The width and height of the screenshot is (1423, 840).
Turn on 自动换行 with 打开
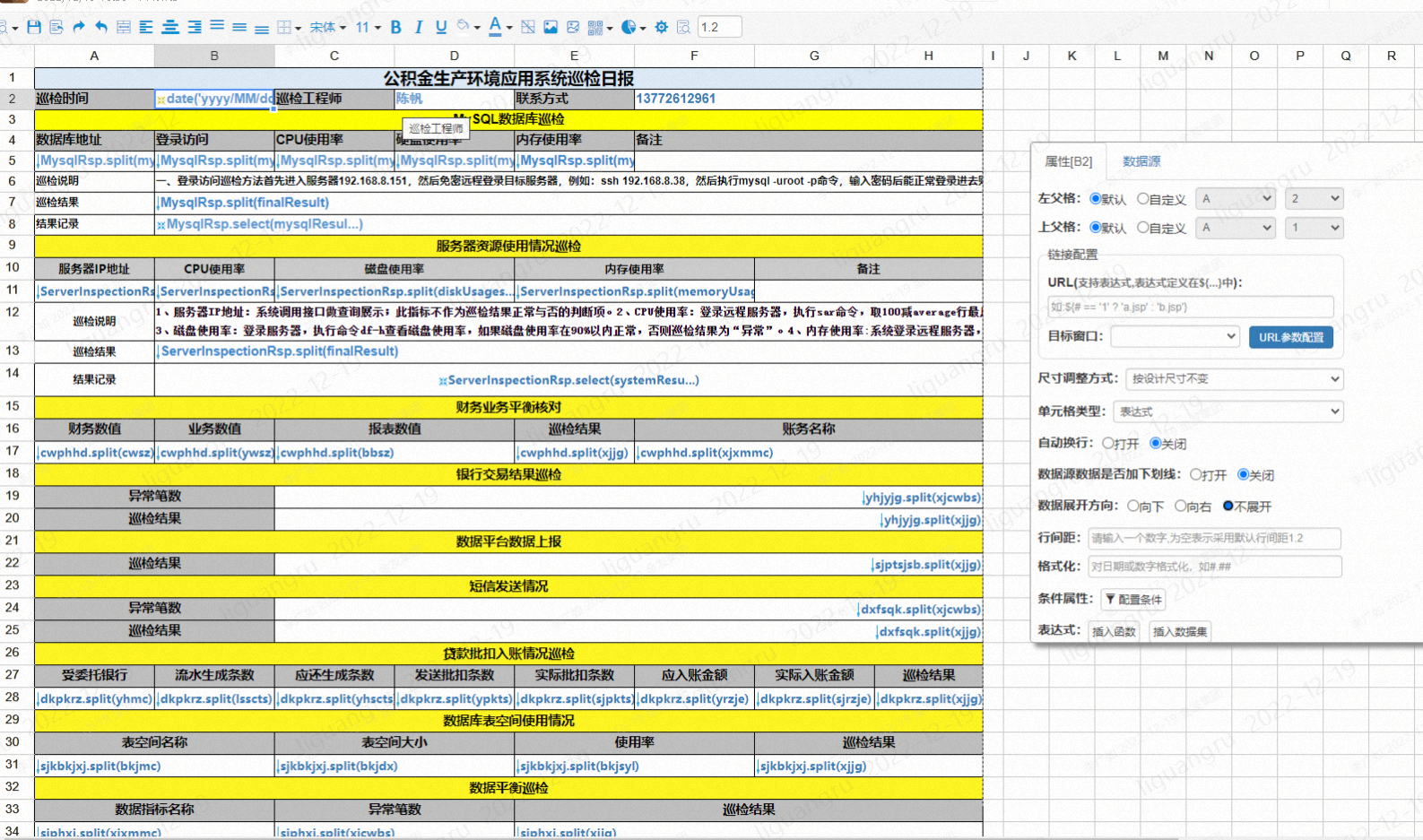pos(1108,443)
